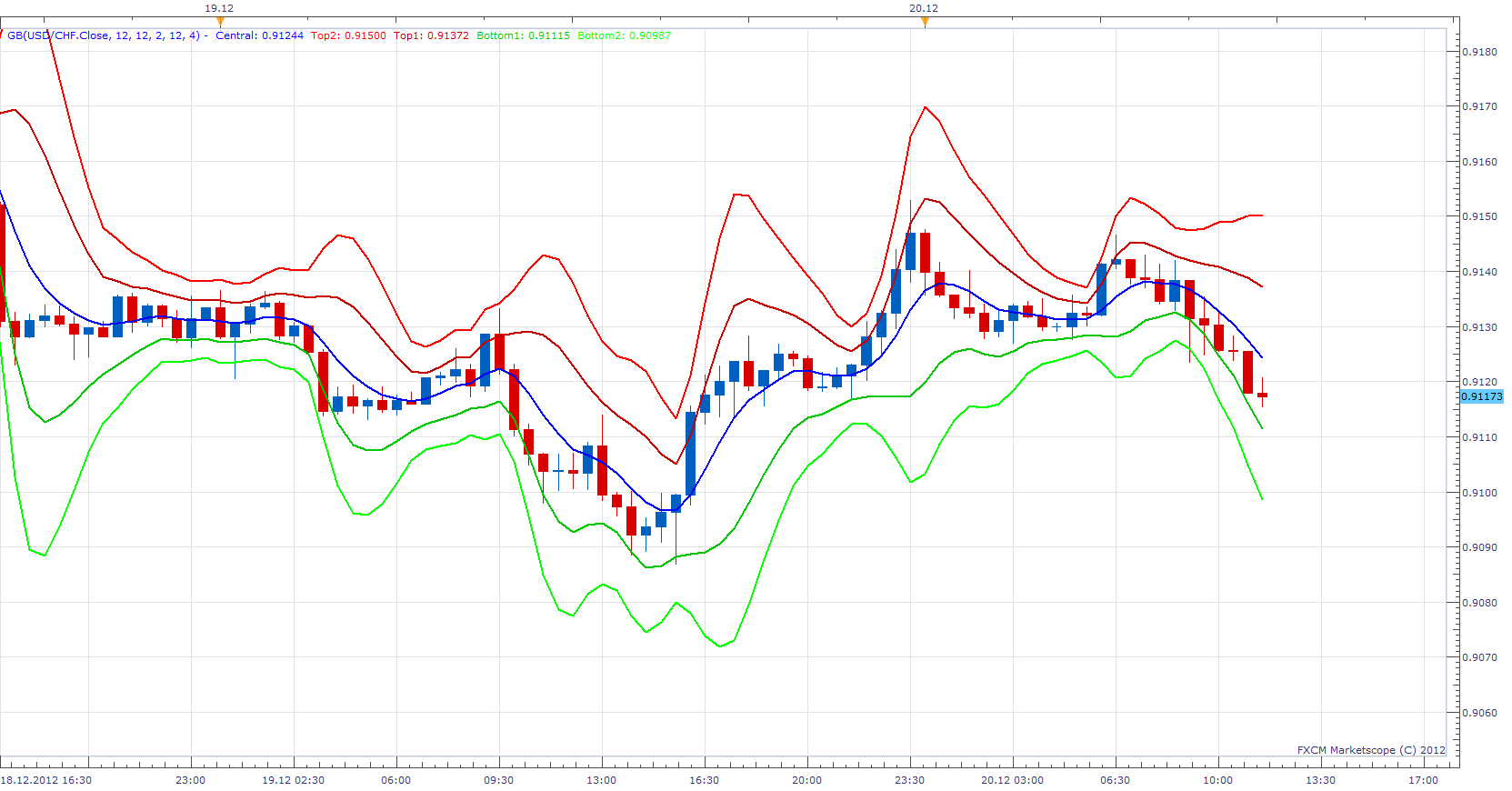Click the orange 20.12 day marker triangle
The width and height of the screenshot is (1512, 791).
coord(925,22)
